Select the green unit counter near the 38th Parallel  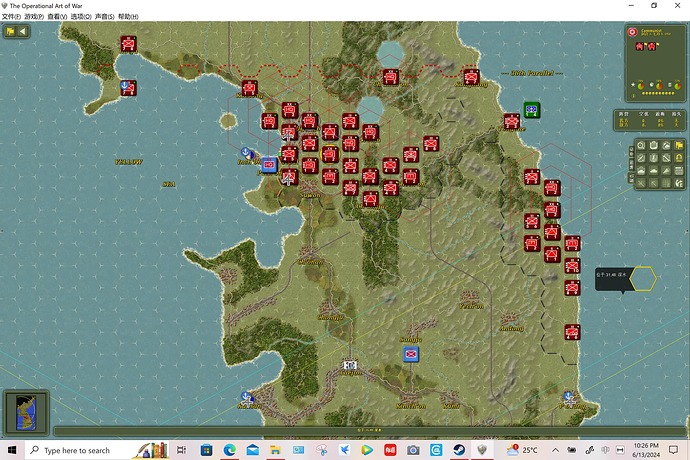(532, 110)
